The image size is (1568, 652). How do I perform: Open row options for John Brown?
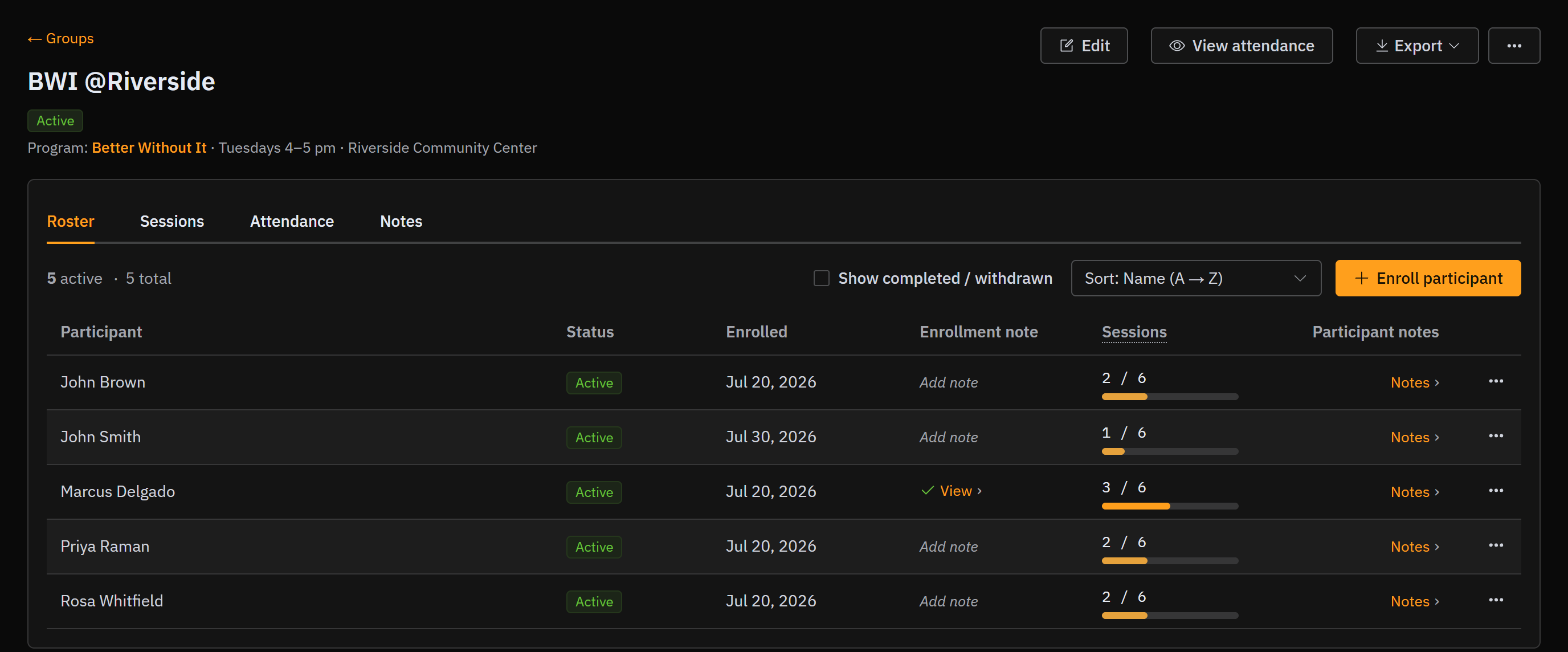coord(1496,382)
